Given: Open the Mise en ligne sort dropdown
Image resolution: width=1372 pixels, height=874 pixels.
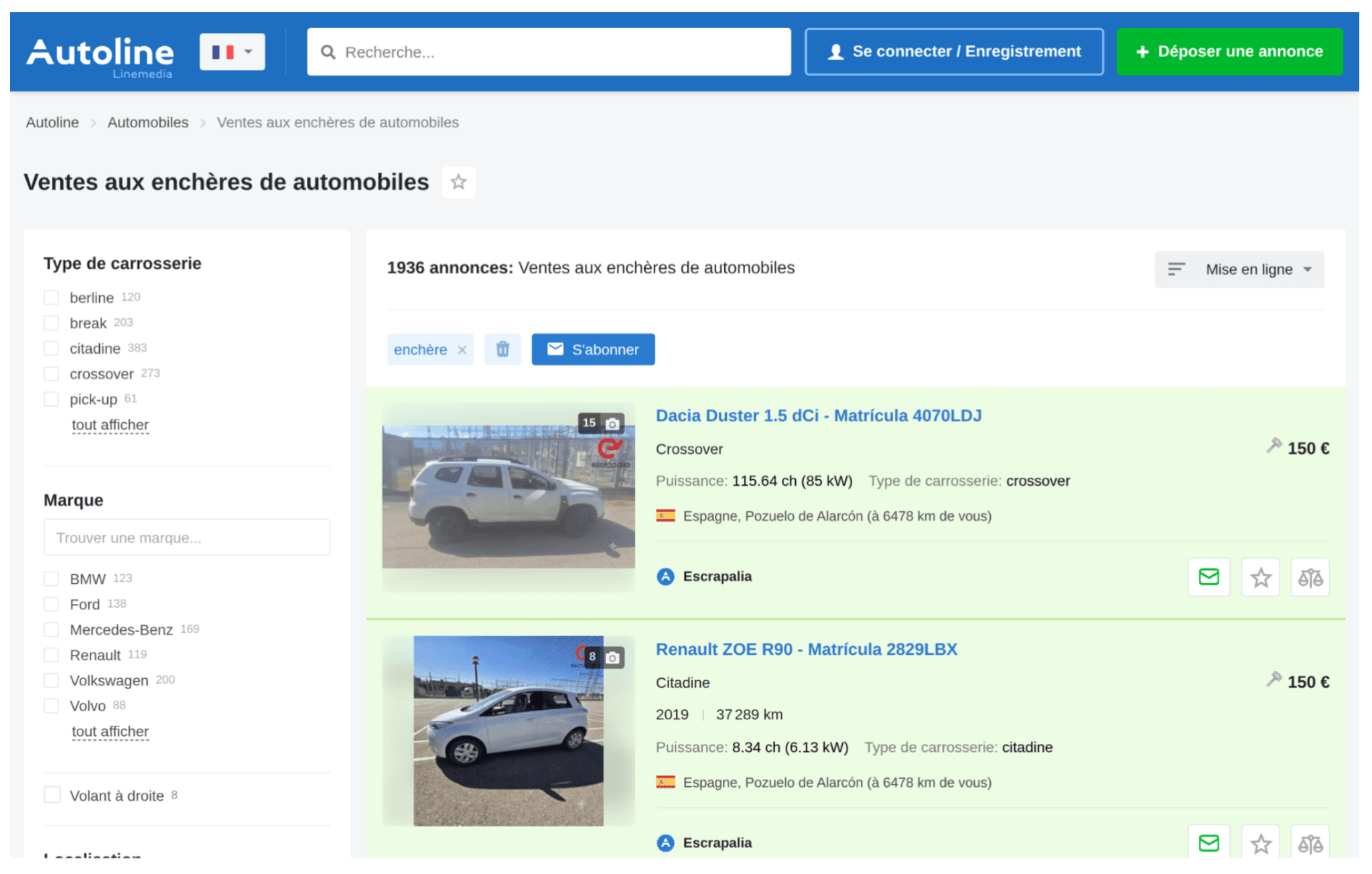Looking at the screenshot, I should point(1239,269).
